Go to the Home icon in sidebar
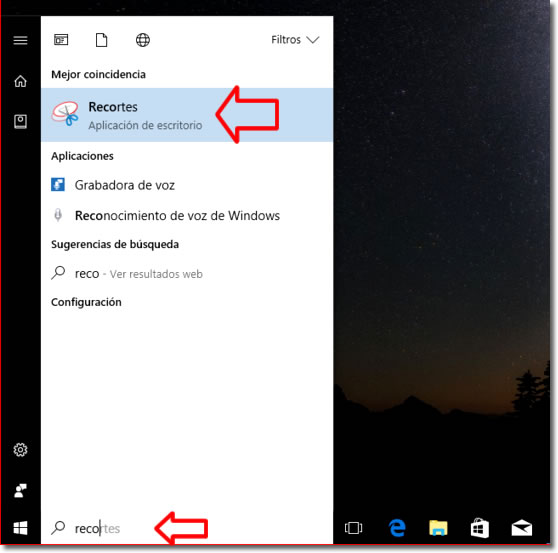558x553 pixels. point(20,81)
